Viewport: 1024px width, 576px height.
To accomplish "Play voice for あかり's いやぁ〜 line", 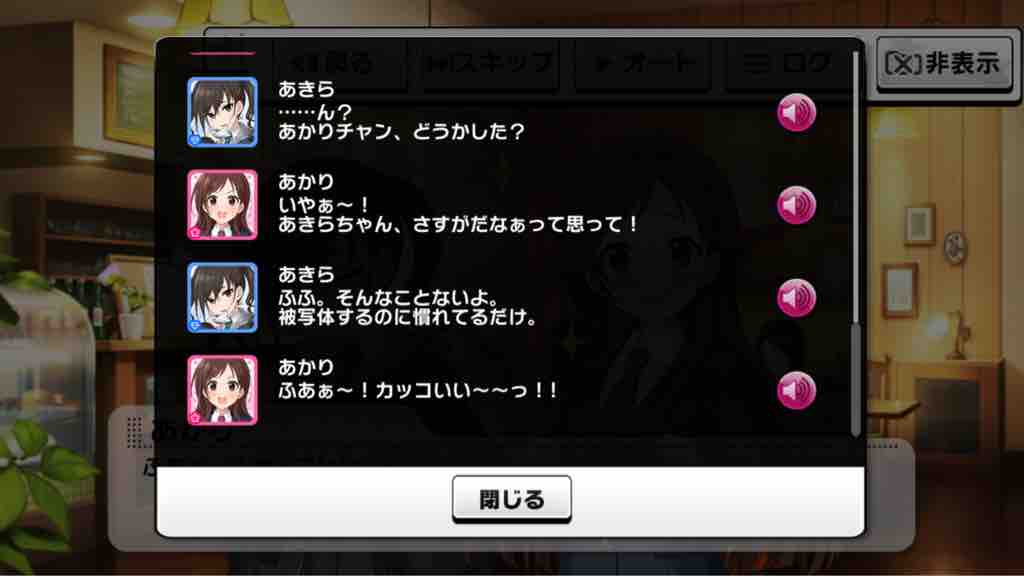I will pos(796,205).
